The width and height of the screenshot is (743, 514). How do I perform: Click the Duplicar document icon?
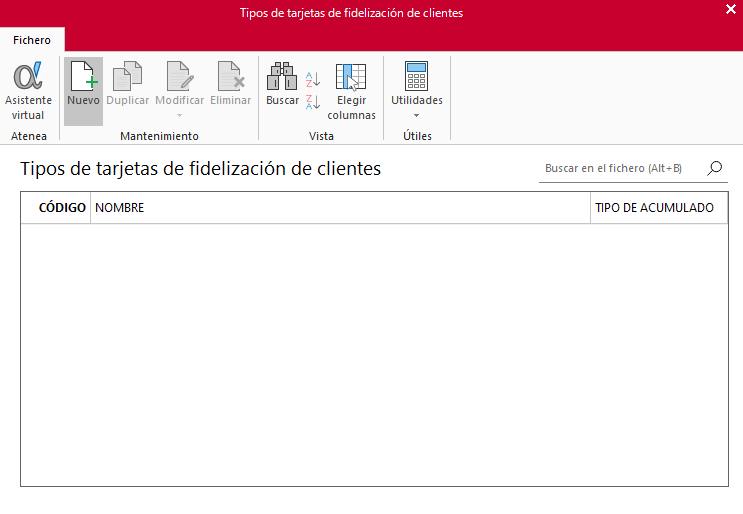127,76
